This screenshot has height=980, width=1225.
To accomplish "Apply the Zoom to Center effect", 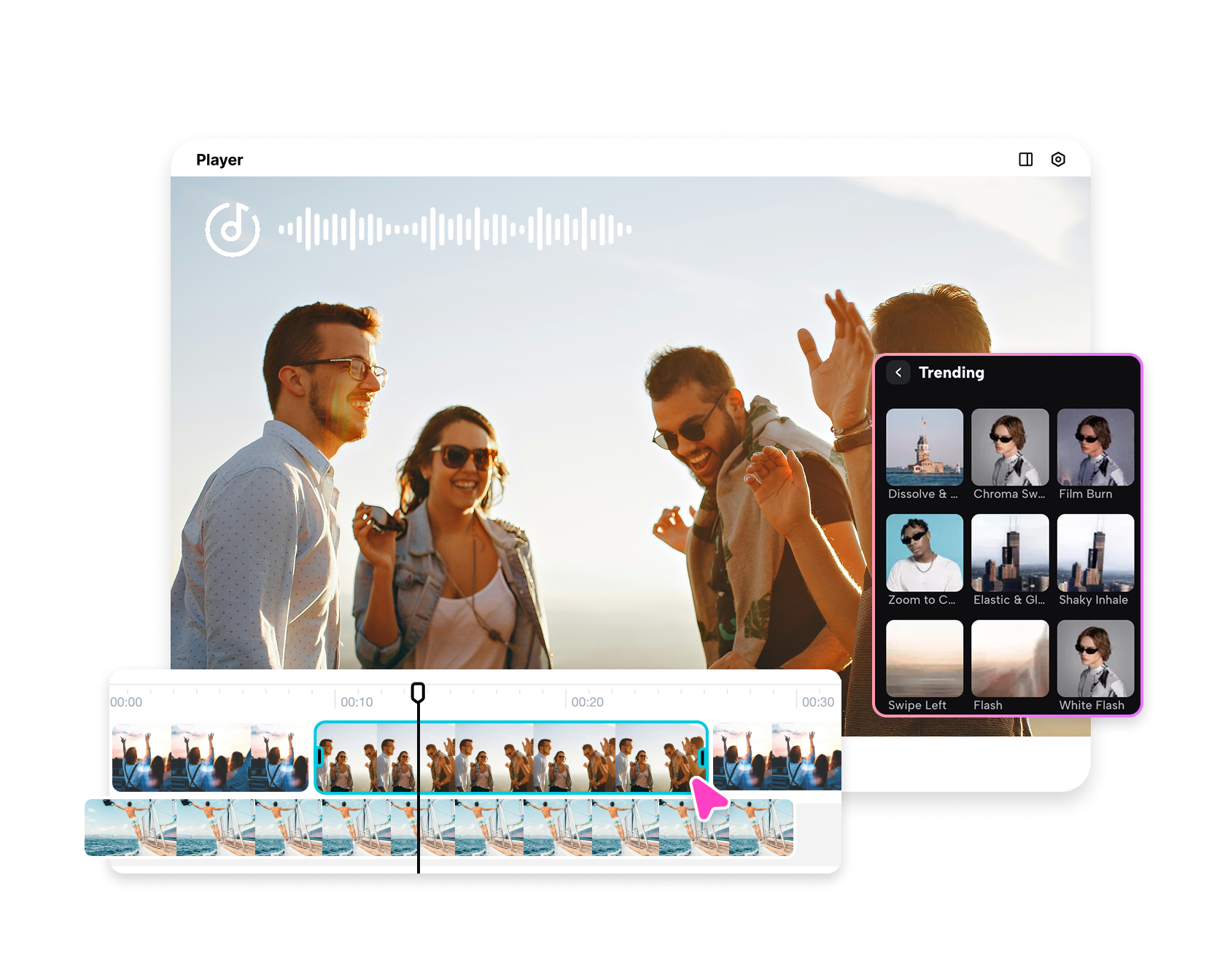I will click(924, 553).
